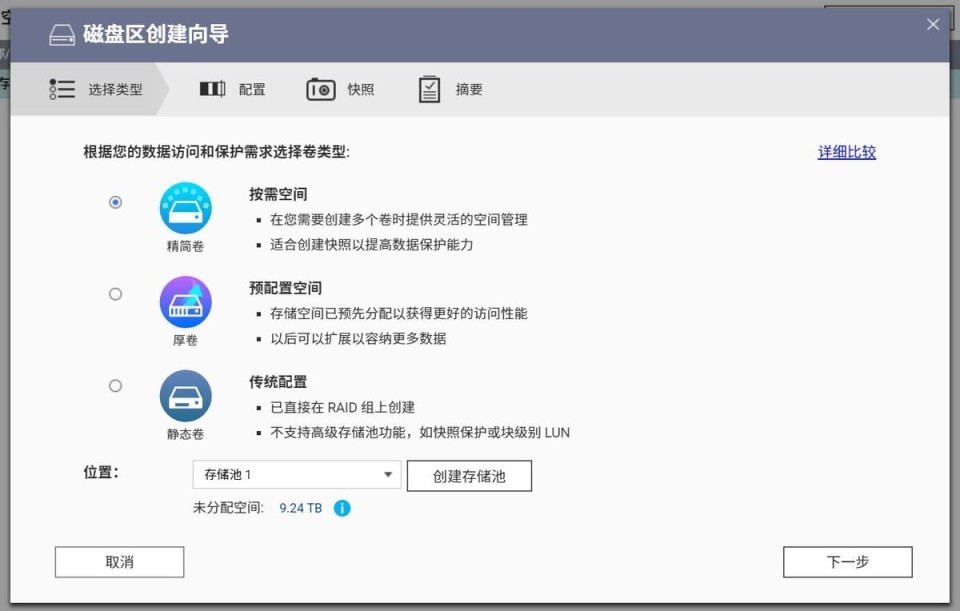Viewport: 960px width, 611px height.
Task: Expand the 位置 pool selection list
Action: pos(295,475)
